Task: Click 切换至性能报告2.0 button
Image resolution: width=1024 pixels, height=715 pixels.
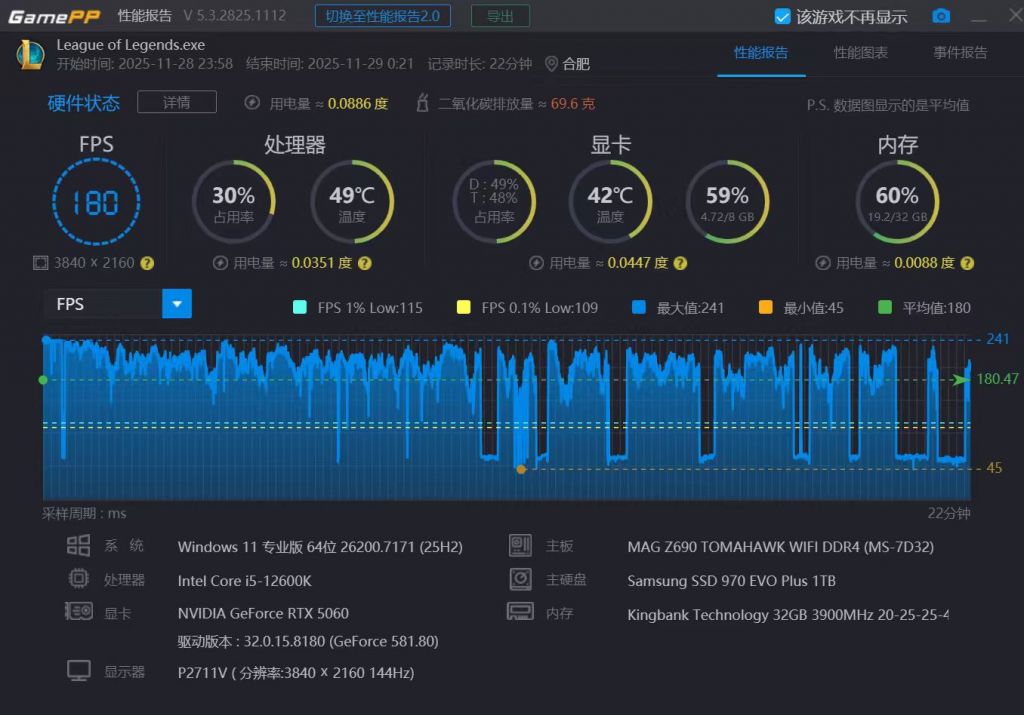Action: [x=382, y=16]
